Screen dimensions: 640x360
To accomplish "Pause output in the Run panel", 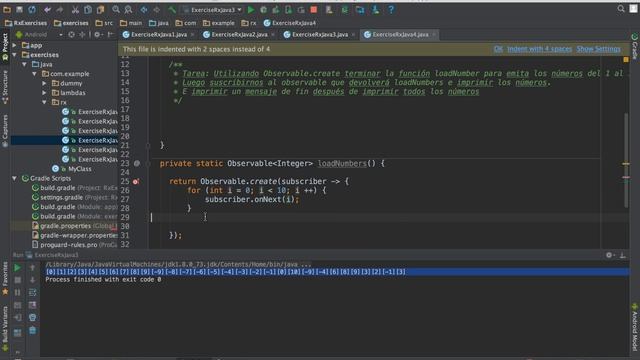I will click(x=17, y=292).
